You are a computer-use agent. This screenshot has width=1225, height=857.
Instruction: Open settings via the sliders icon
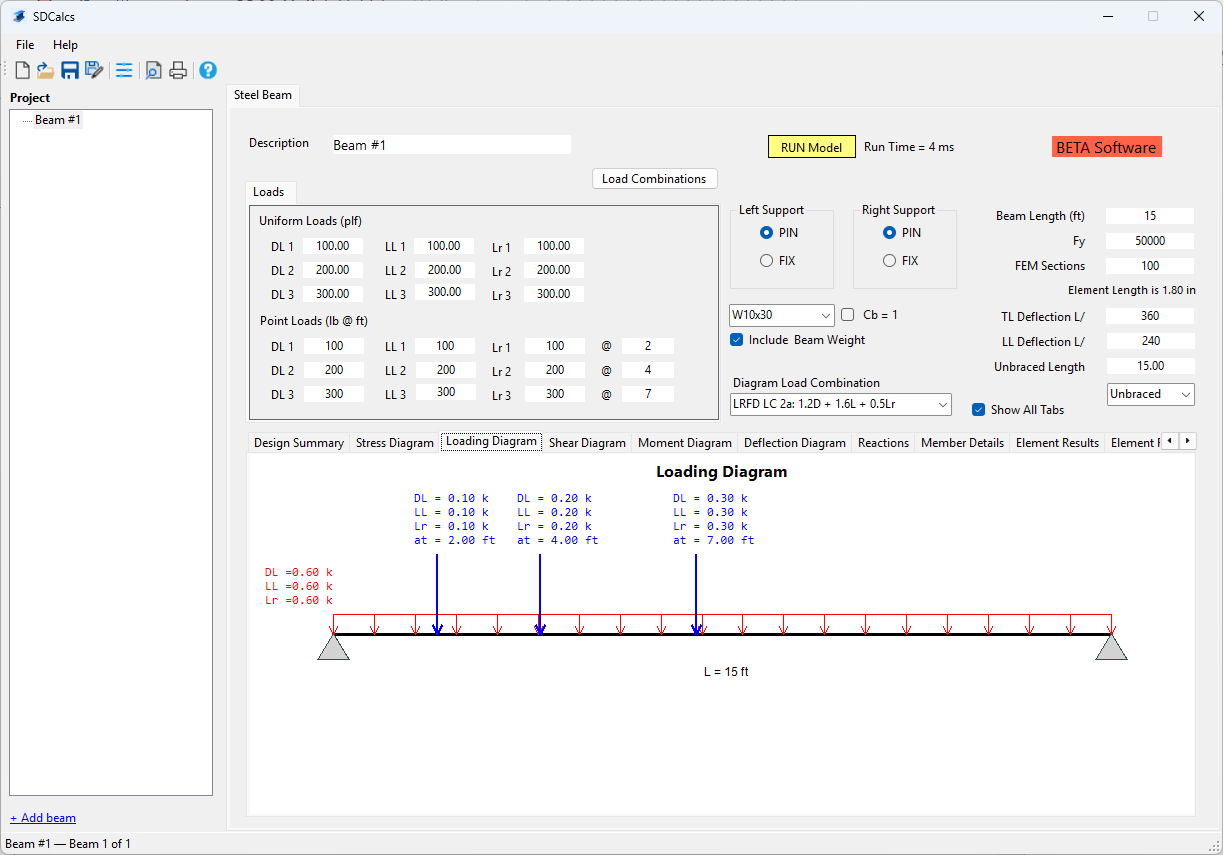pos(124,70)
